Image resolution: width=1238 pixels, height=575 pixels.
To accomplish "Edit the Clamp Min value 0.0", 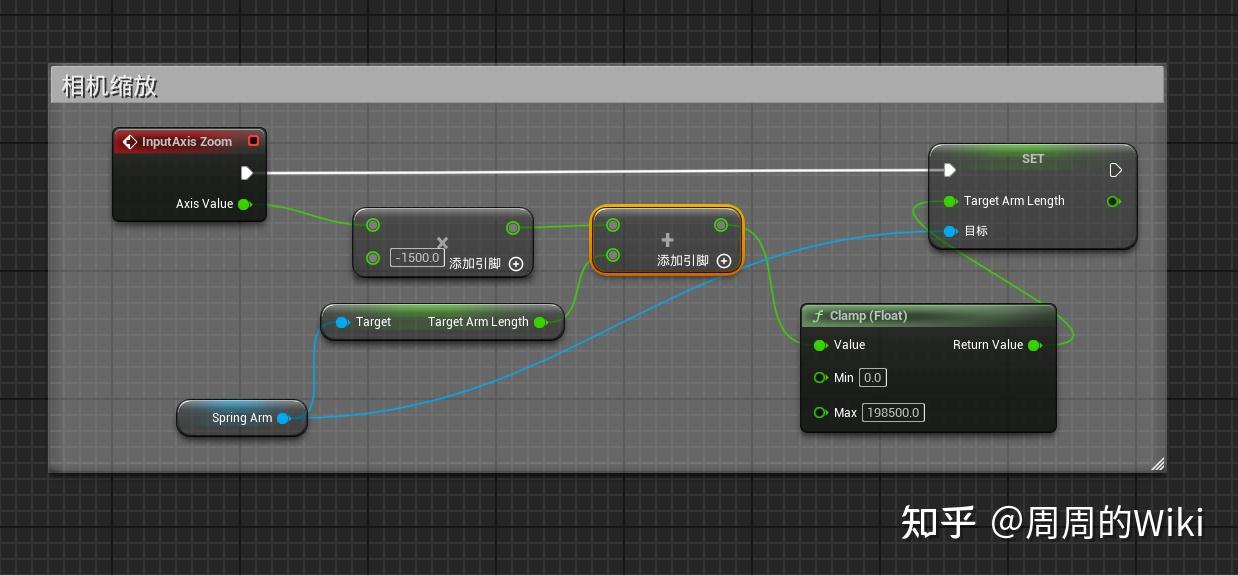I will pos(873,378).
